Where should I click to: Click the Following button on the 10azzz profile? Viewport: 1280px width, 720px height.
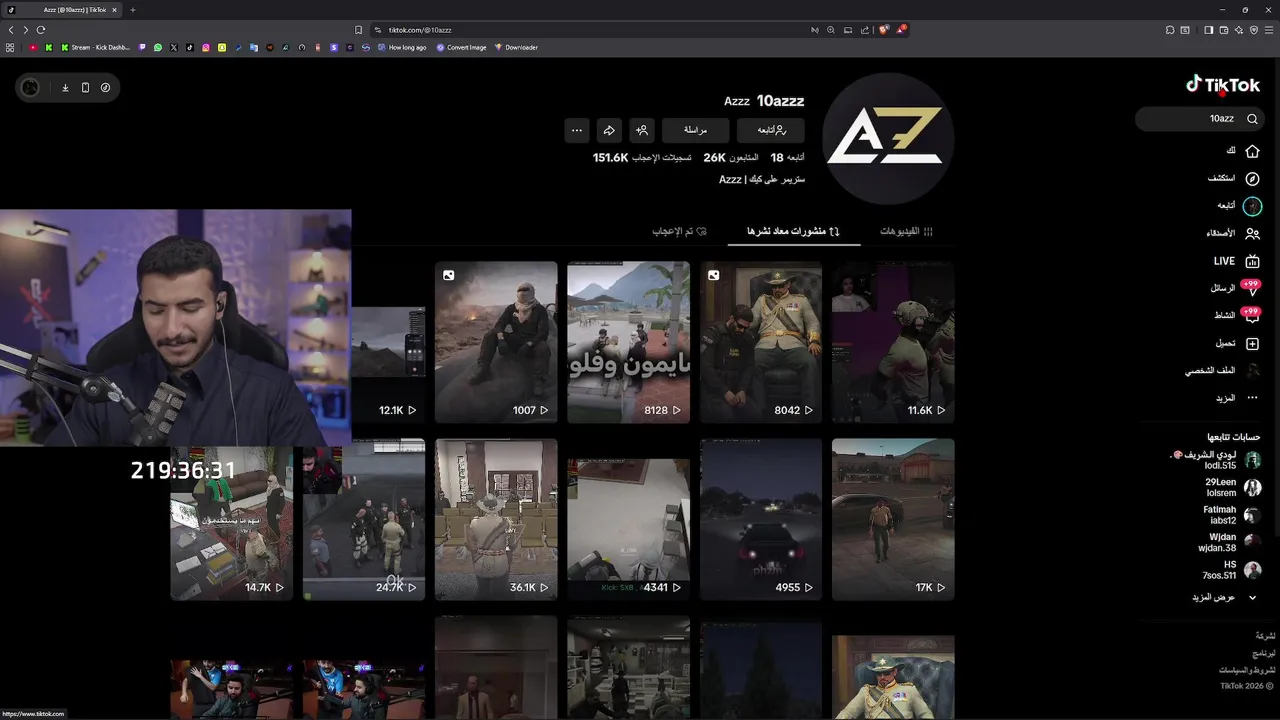coord(770,130)
